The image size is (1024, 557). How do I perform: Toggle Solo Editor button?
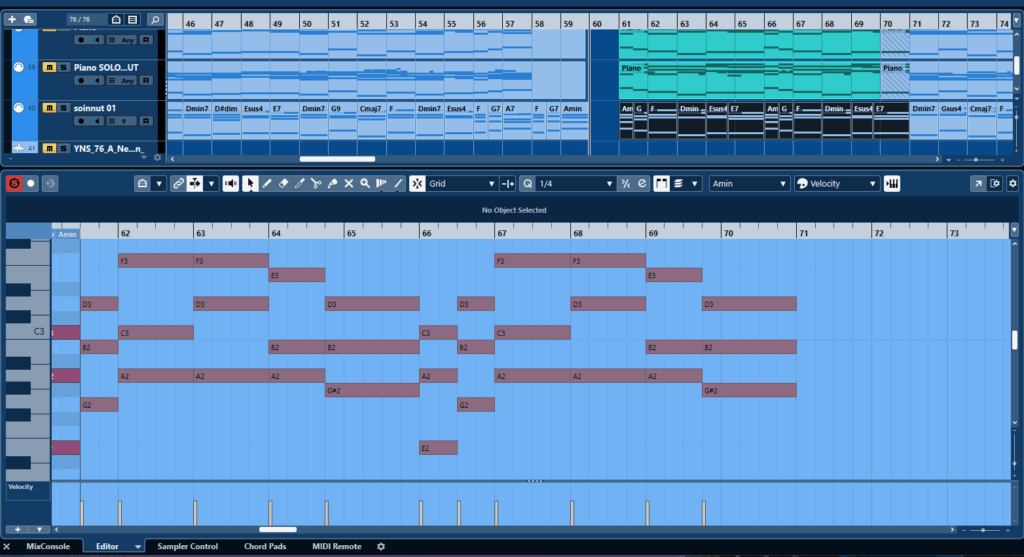[x=15, y=184]
